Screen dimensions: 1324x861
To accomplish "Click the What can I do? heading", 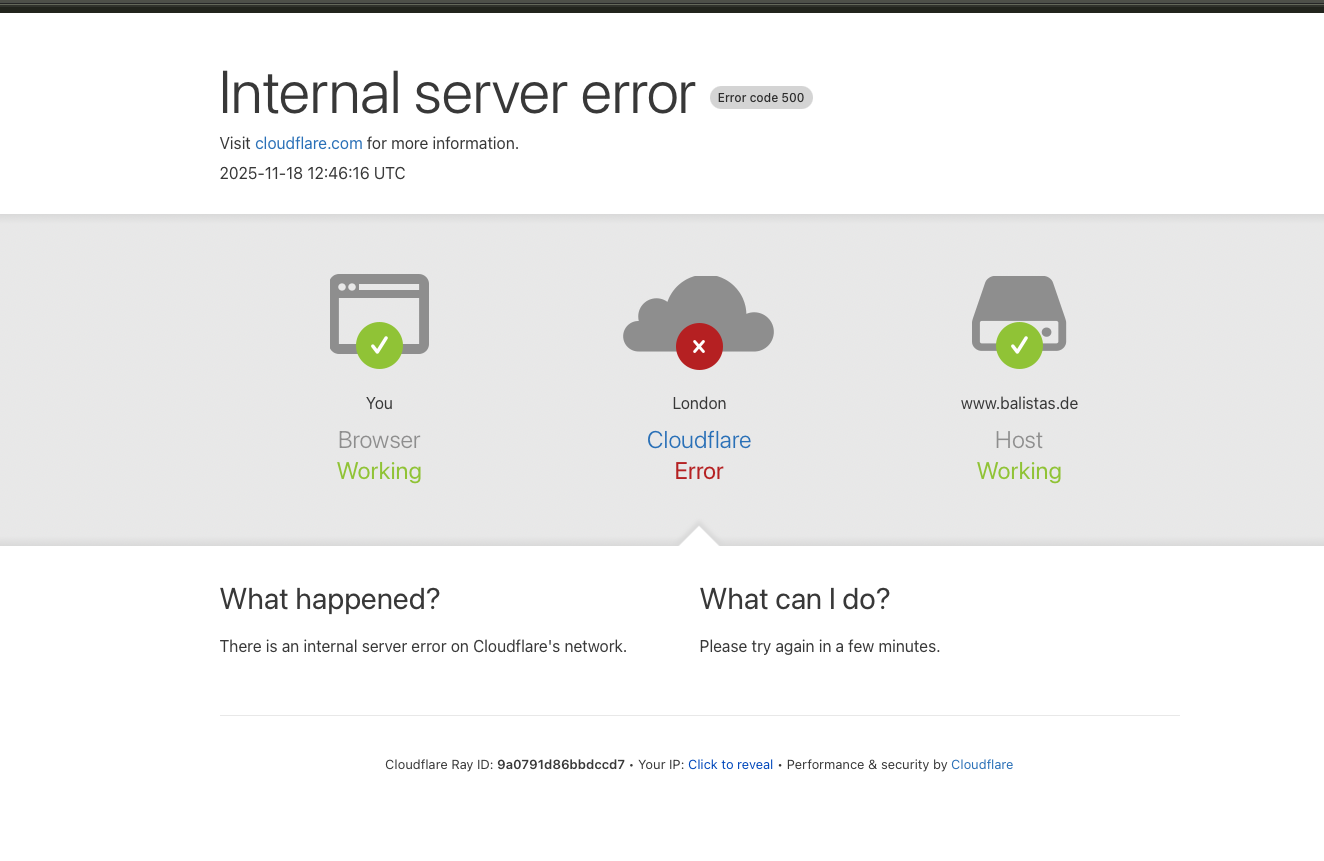I will (x=794, y=599).
